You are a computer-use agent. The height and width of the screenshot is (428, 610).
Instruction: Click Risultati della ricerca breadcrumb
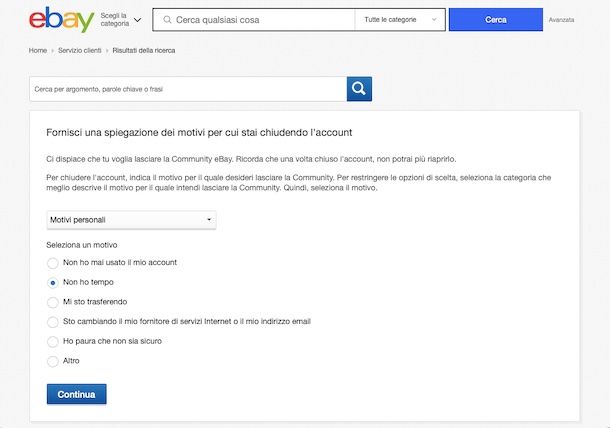[144, 50]
